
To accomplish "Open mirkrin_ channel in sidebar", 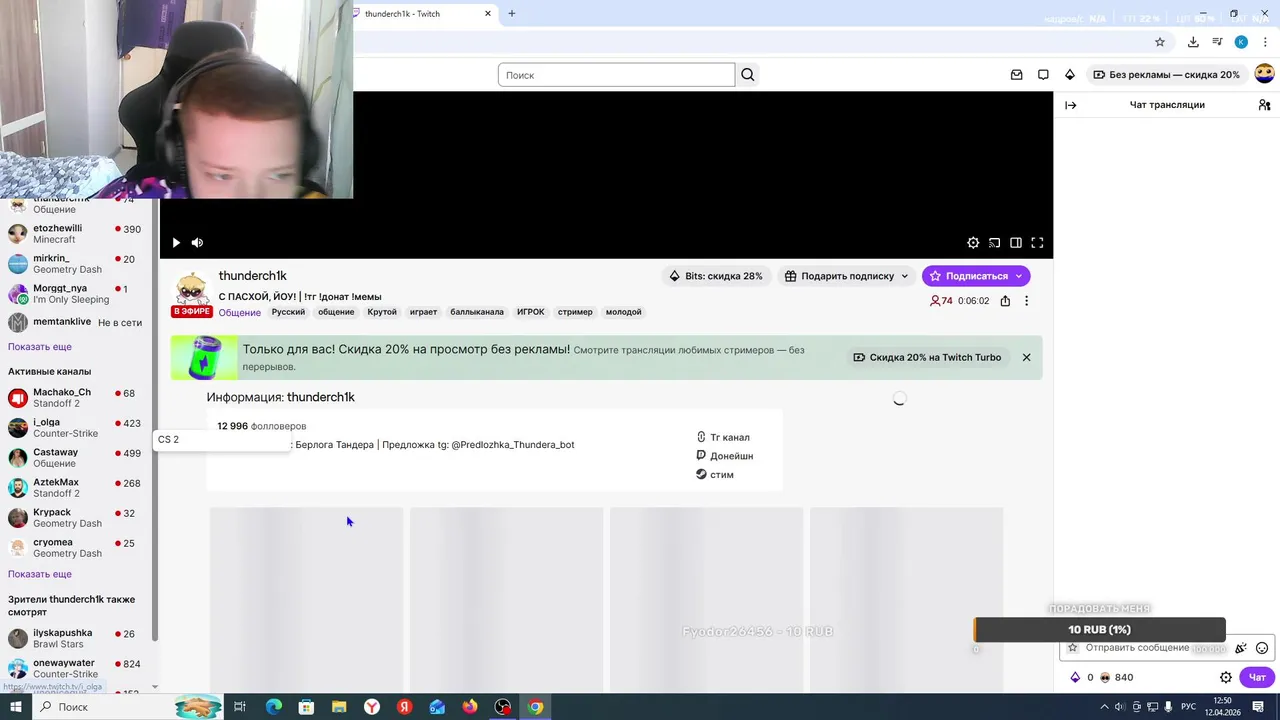I will pyautogui.click(x=75, y=264).
